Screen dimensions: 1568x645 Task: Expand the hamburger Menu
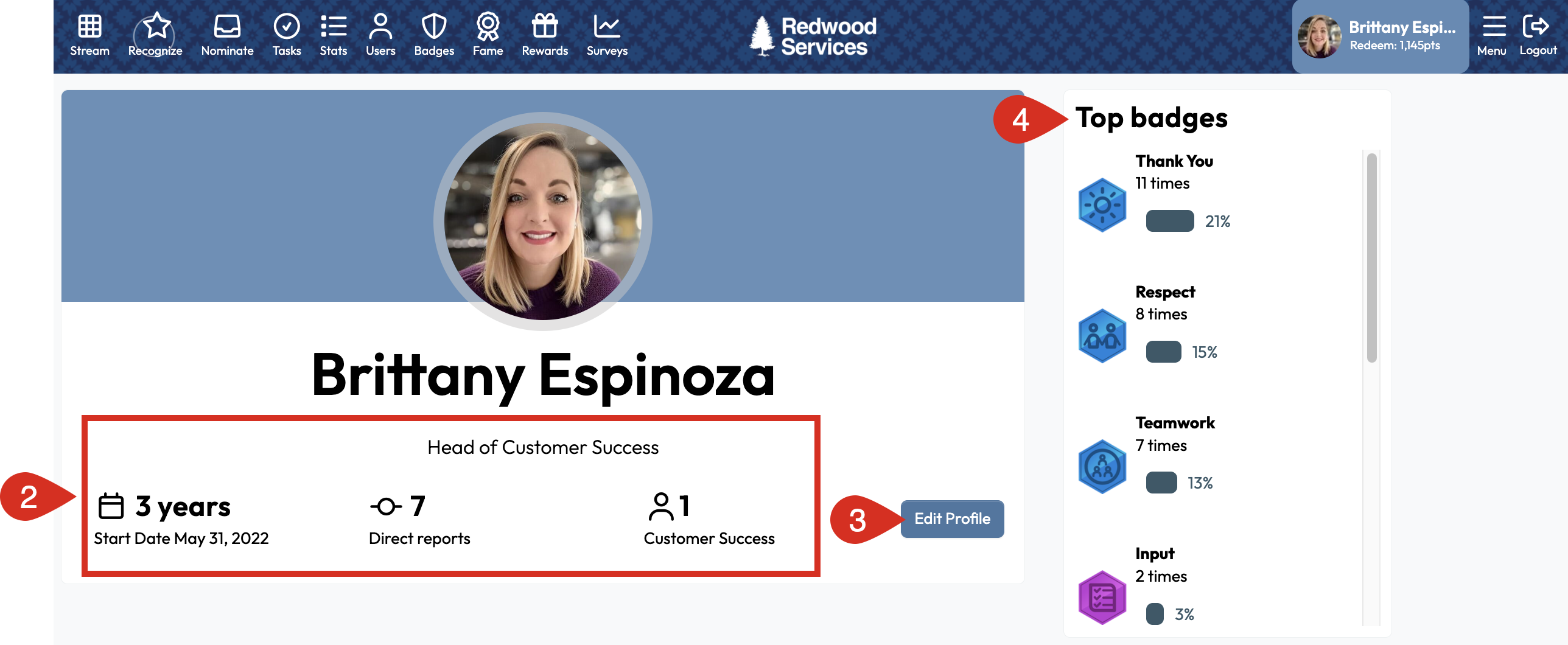point(1492,27)
